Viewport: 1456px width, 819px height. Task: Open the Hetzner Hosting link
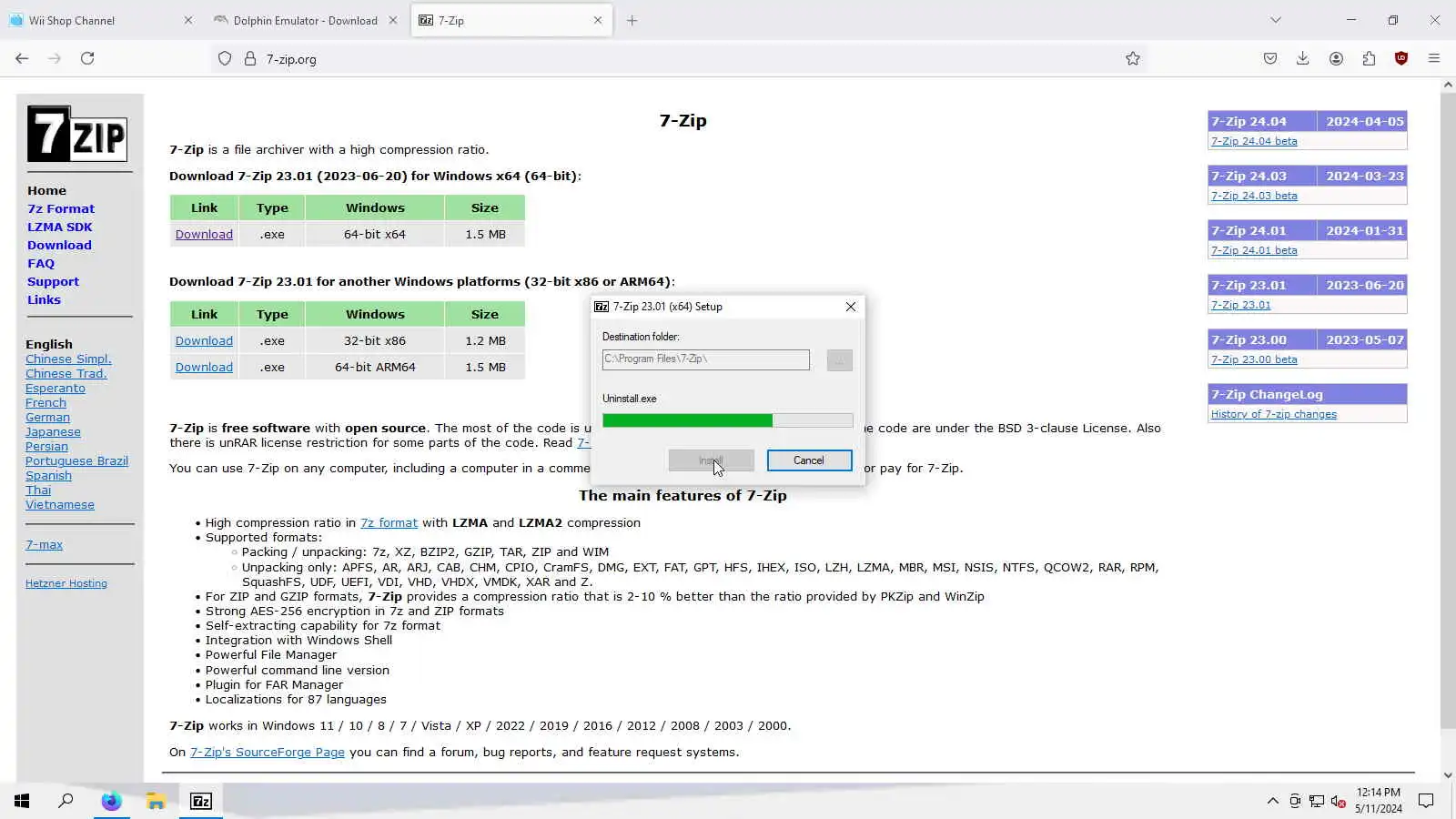[66, 583]
